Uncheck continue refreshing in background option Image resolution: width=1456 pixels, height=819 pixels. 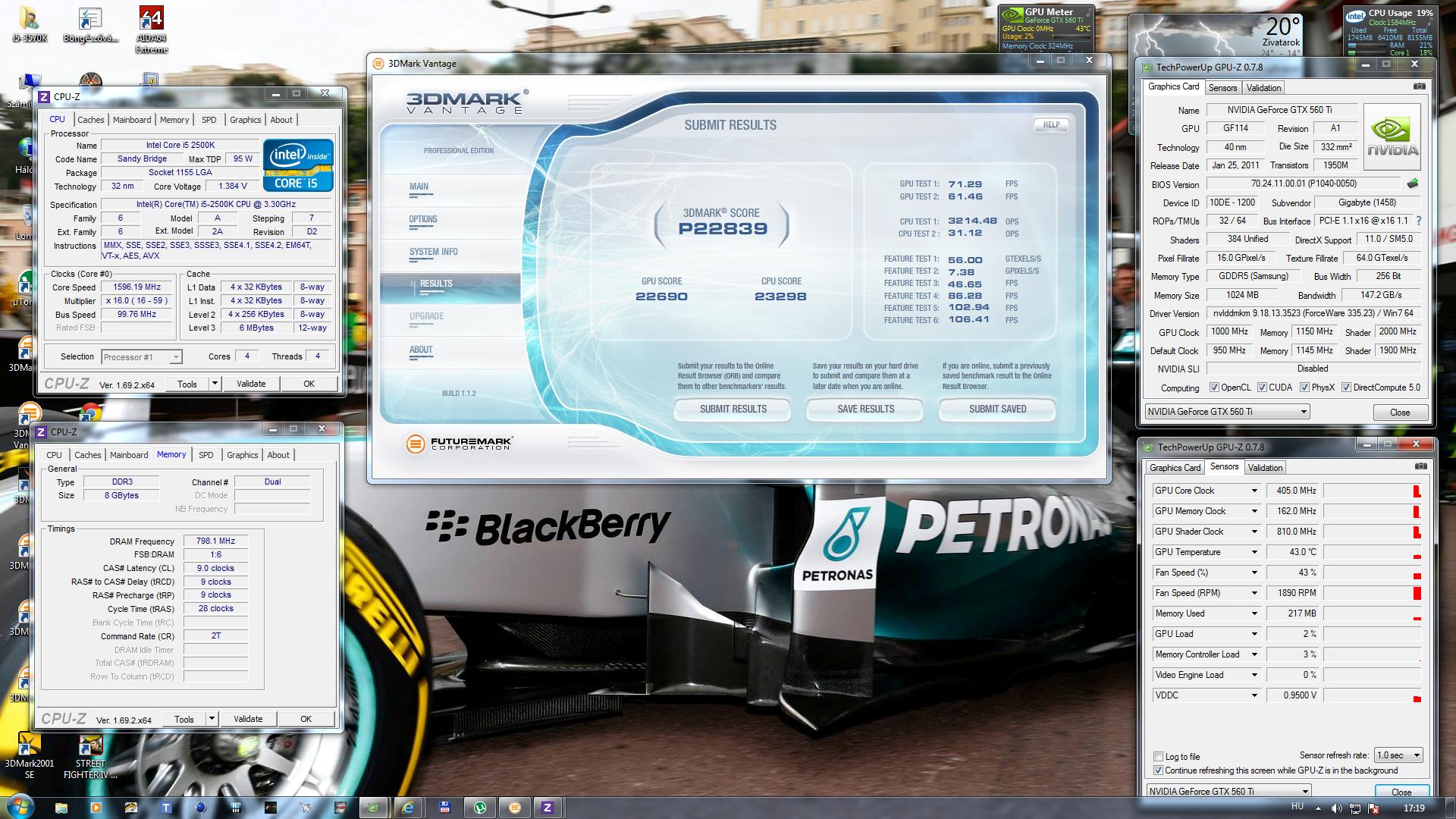click(x=1158, y=770)
